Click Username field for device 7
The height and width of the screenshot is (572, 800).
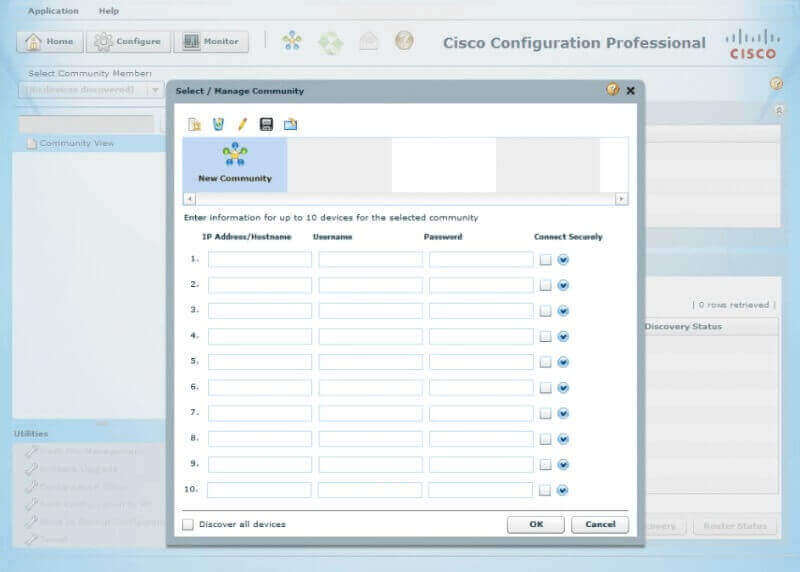370,413
